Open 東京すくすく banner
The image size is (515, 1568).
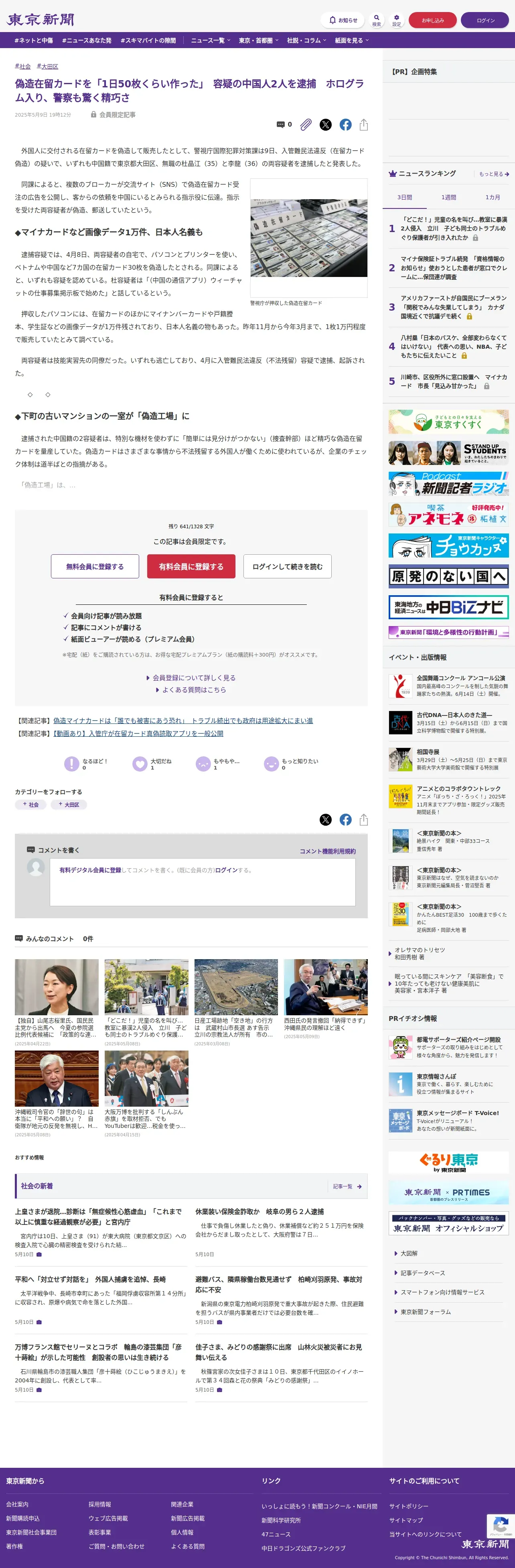coord(448,421)
